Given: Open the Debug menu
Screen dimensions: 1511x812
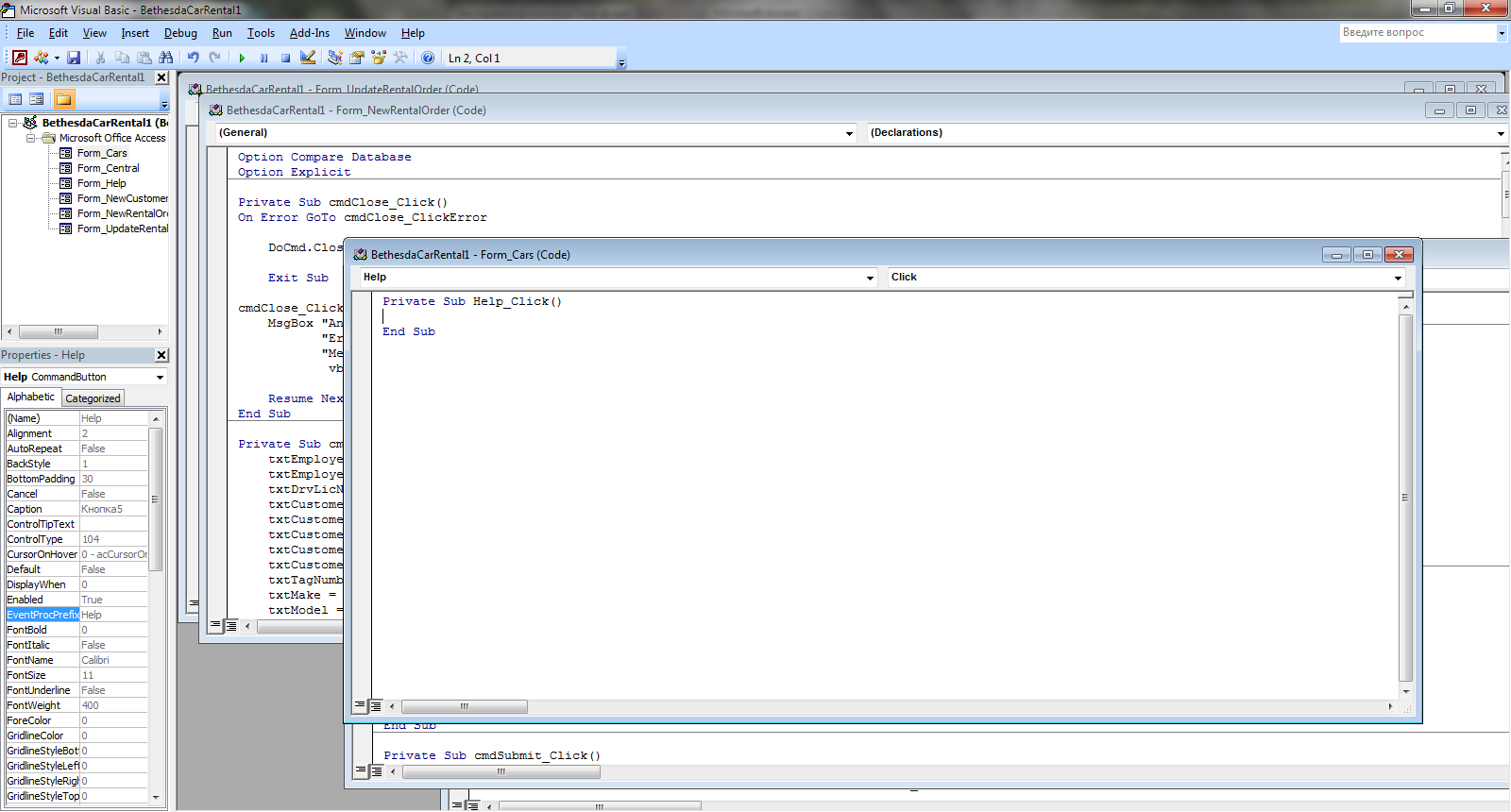Looking at the screenshot, I should click(180, 33).
